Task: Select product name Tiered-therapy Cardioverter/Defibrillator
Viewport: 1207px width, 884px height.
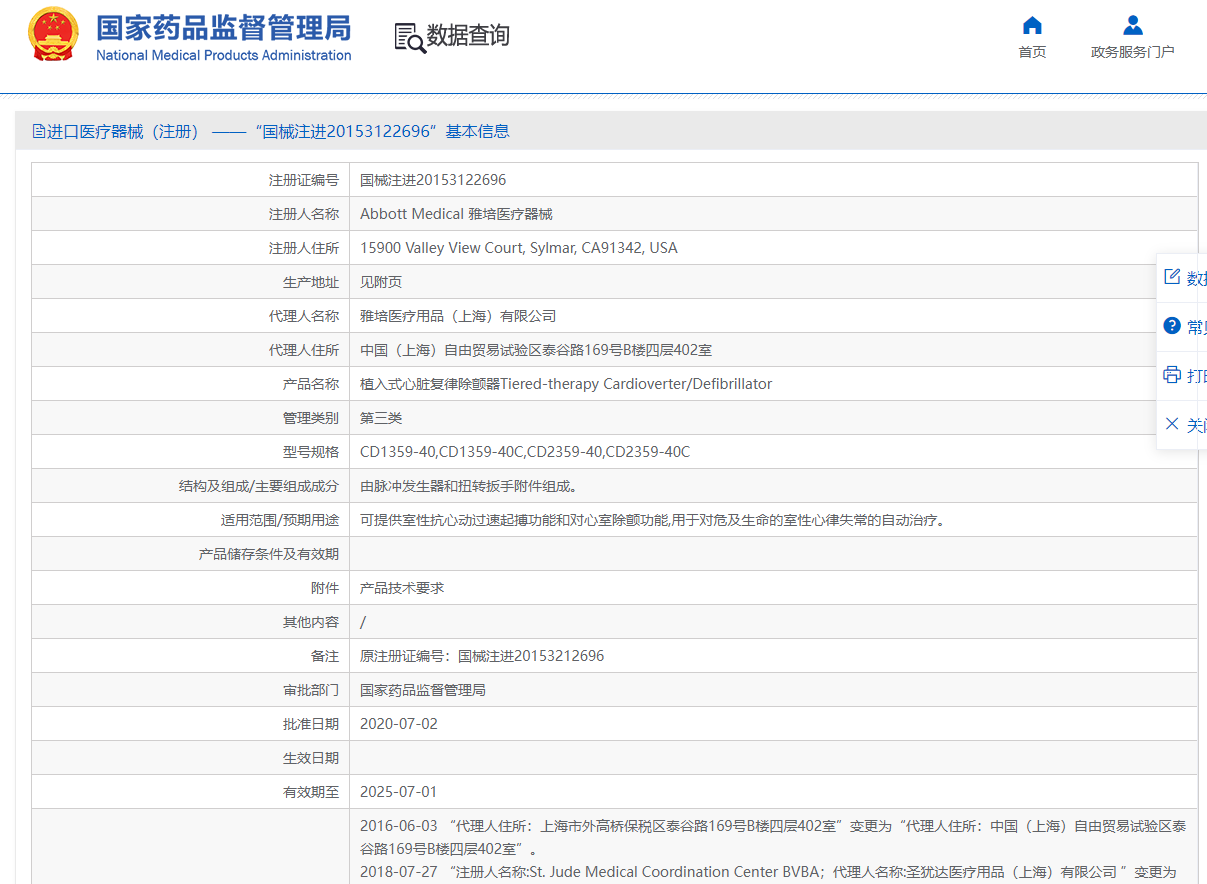Action: (566, 384)
